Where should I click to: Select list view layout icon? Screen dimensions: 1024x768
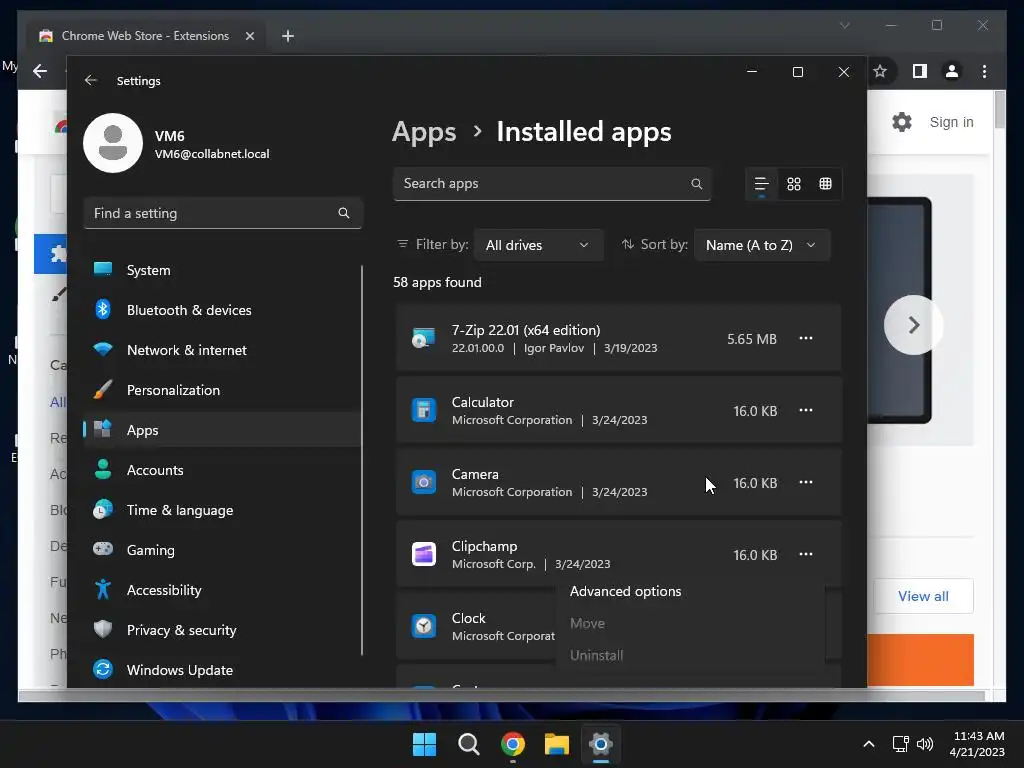761,184
